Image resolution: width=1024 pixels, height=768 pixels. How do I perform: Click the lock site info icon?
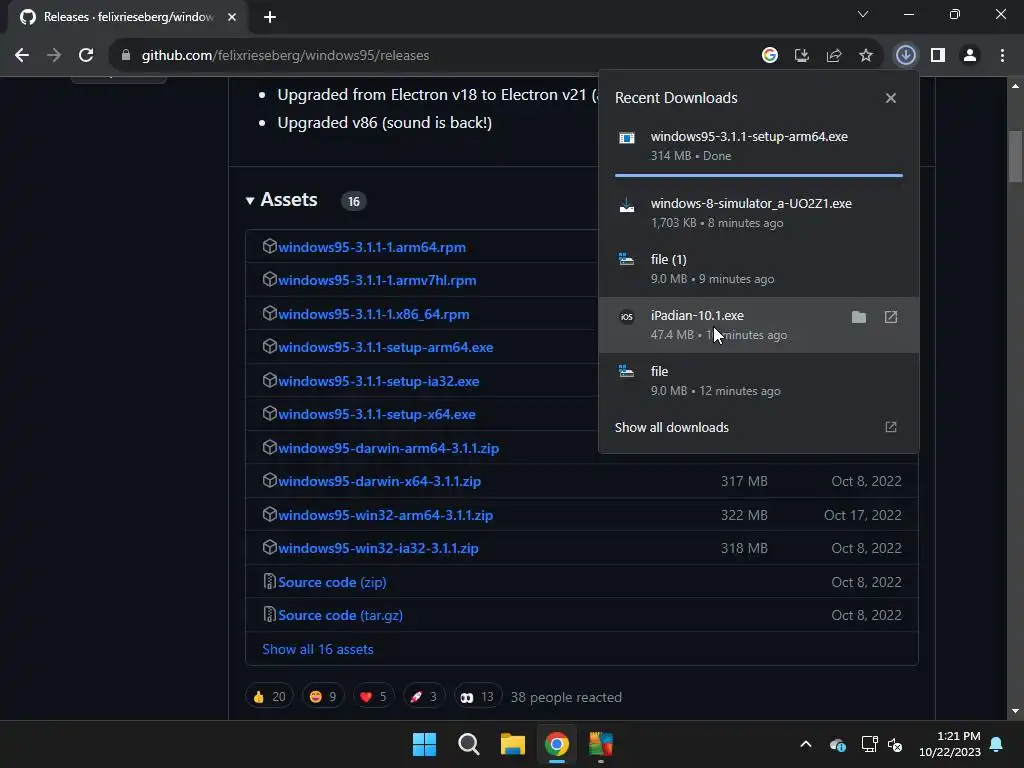126,55
